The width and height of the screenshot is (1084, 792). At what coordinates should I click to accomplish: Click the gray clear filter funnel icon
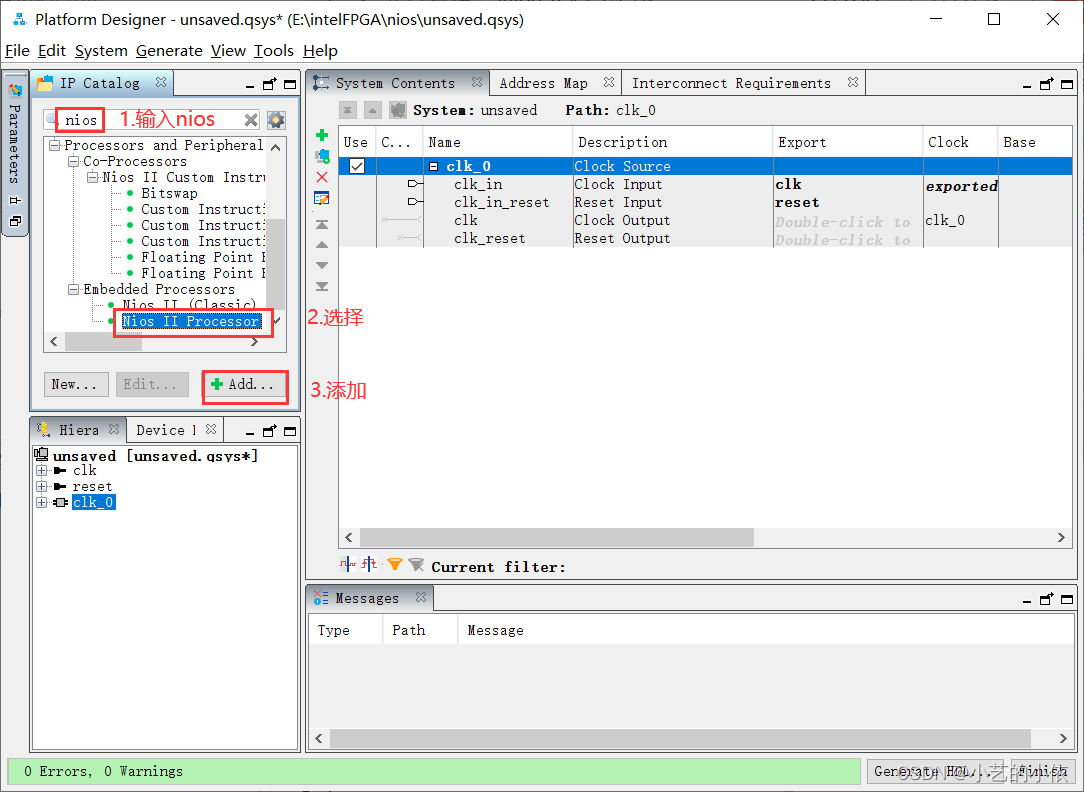pyautogui.click(x=416, y=565)
